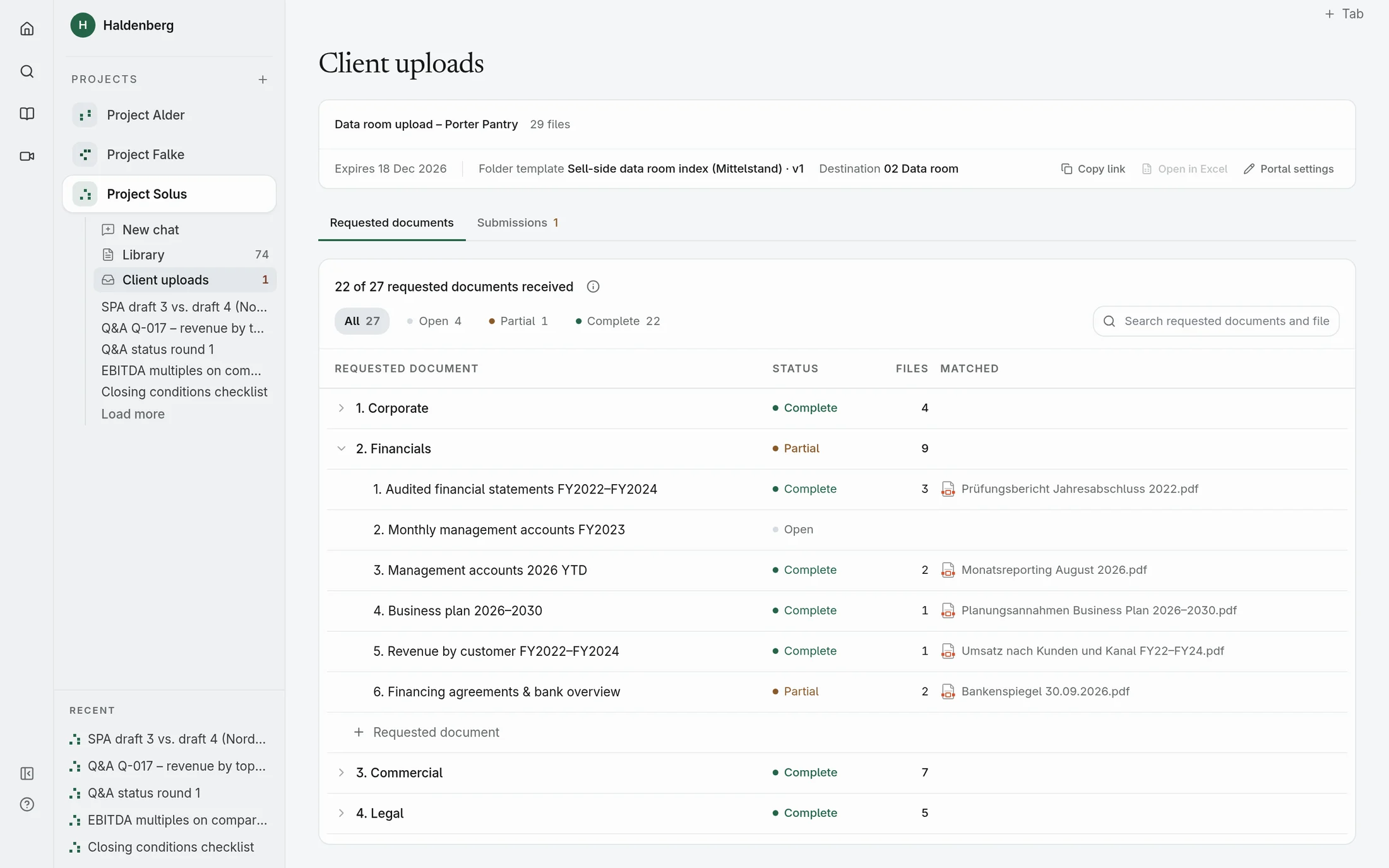1389x868 pixels.
Task: Open the help question mark icon
Action: click(x=27, y=804)
